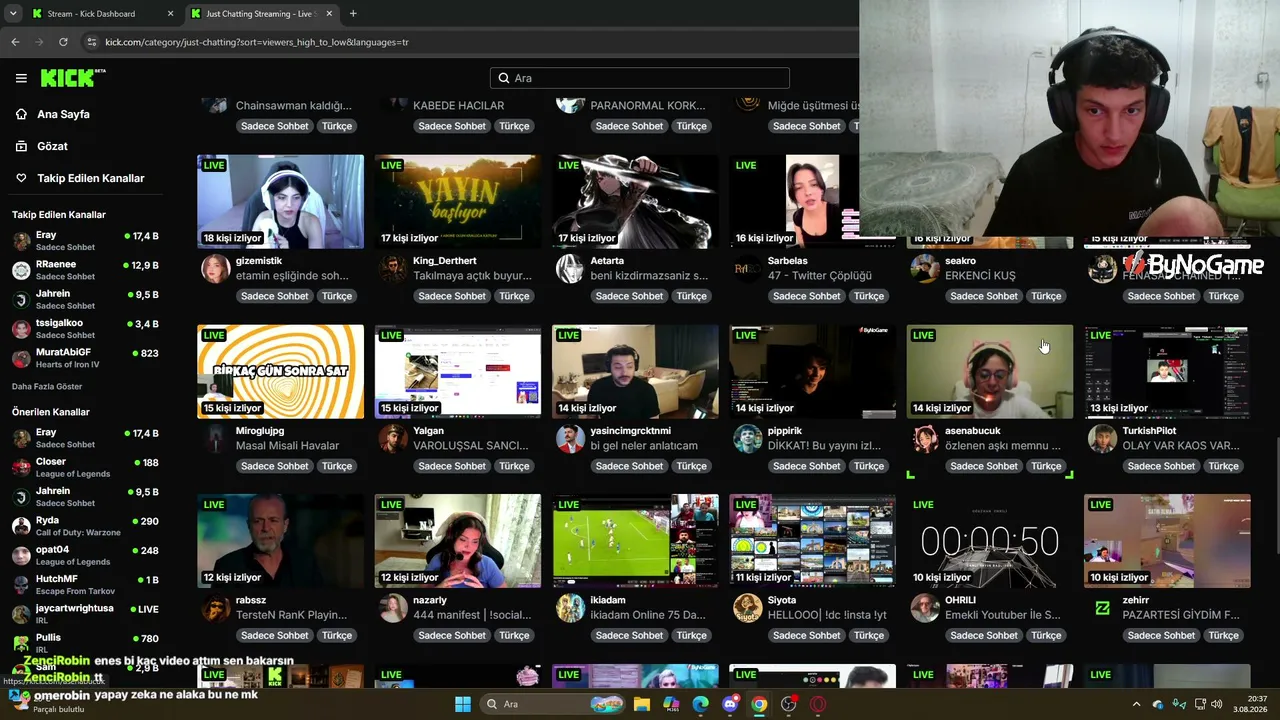Open opat04 in recommended channels

(85, 555)
